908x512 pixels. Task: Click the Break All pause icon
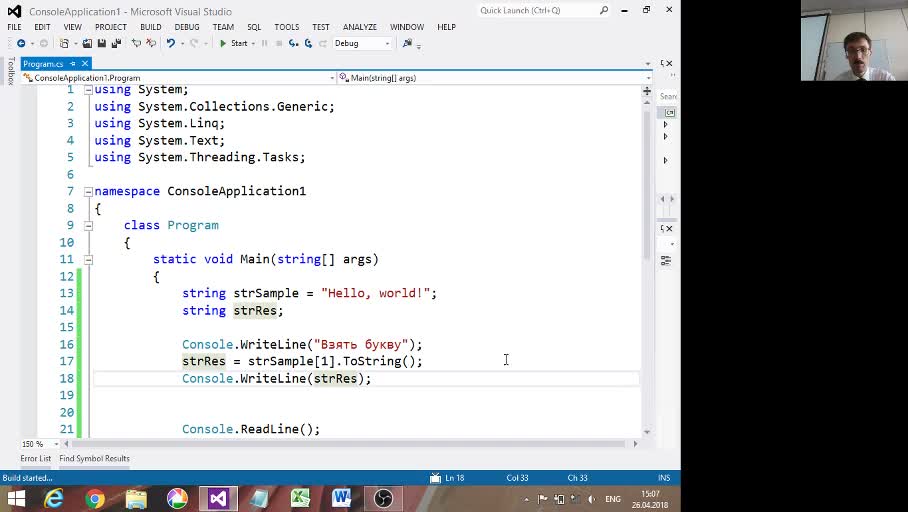pos(265,43)
